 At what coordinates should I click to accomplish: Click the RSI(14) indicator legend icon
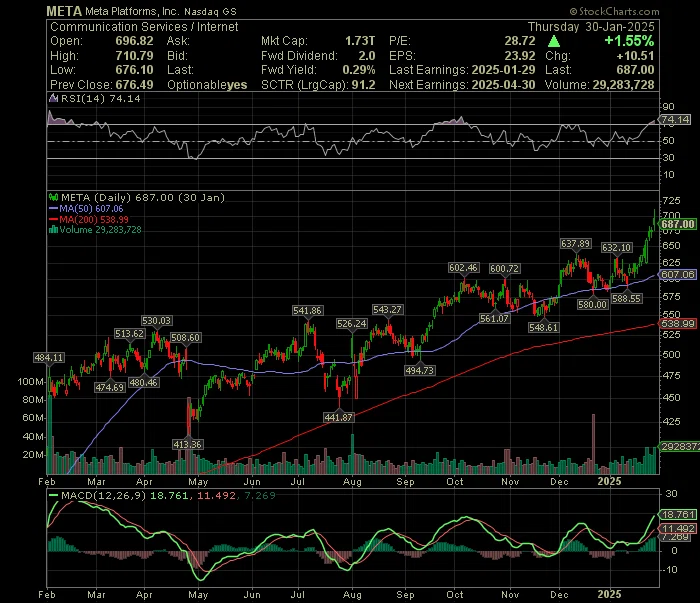pos(53,98)
